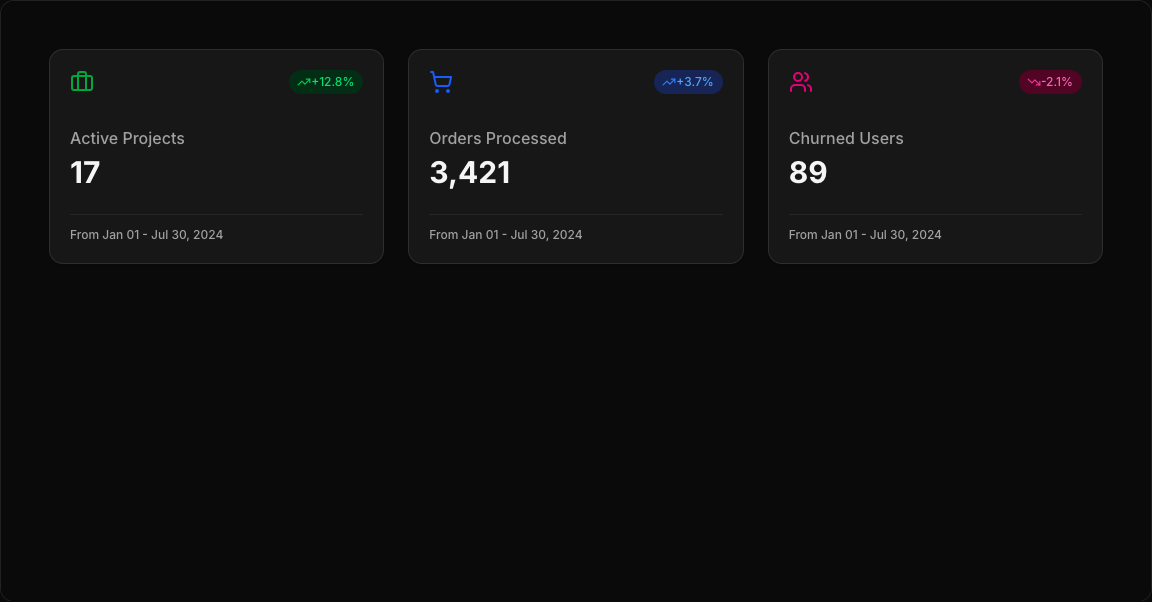Image resolution: width=1152 pixels, height=602 pixels.
Task: Click the date range under Churned Users
Action: (865, 235)
